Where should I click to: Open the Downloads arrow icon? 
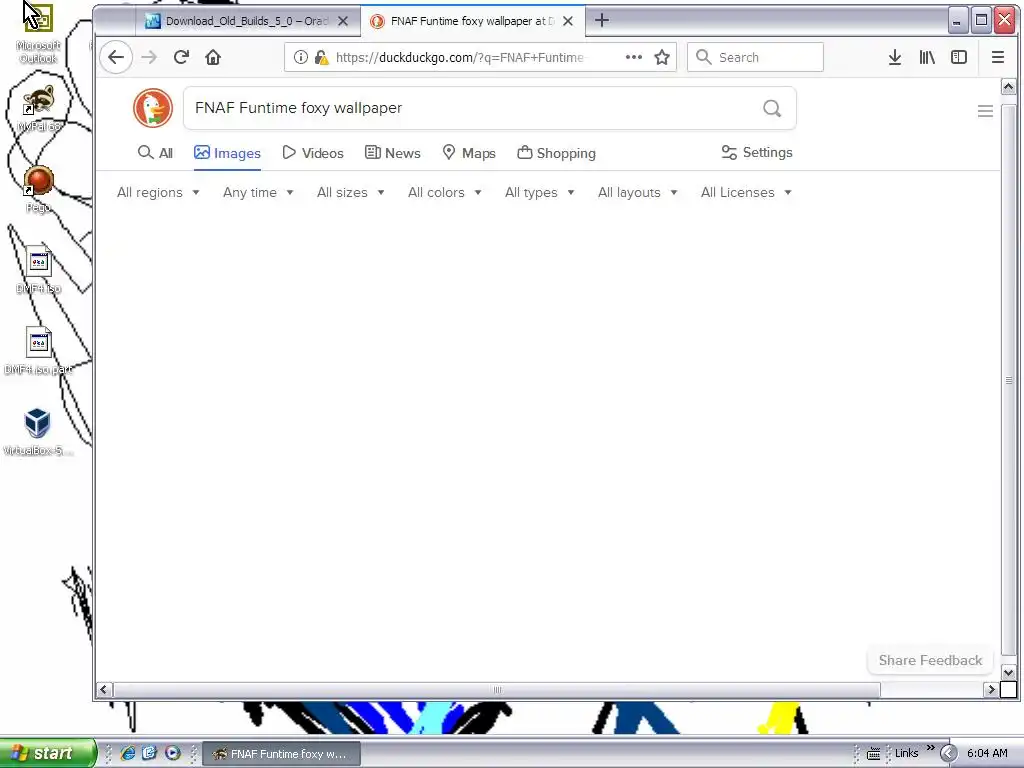pyautogui.click(x=895, y=57)
